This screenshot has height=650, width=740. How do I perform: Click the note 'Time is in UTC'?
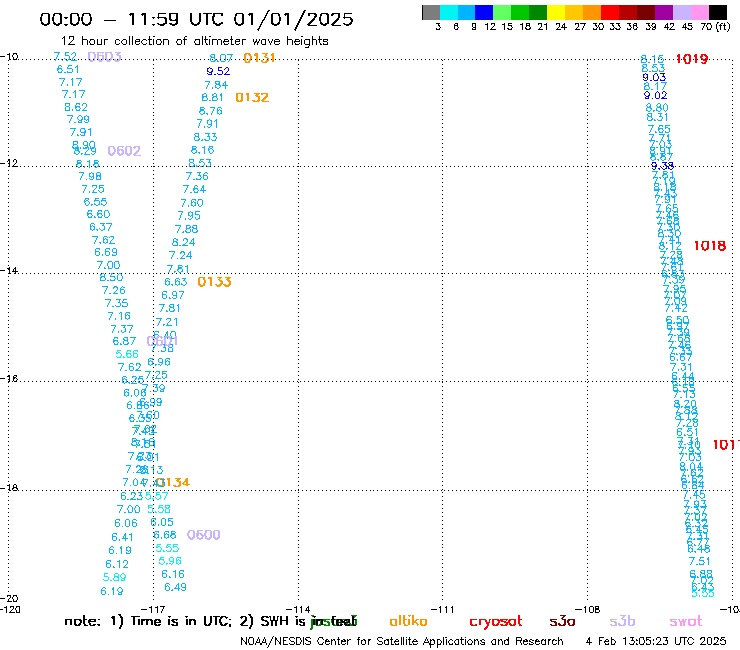pos(181,621)
